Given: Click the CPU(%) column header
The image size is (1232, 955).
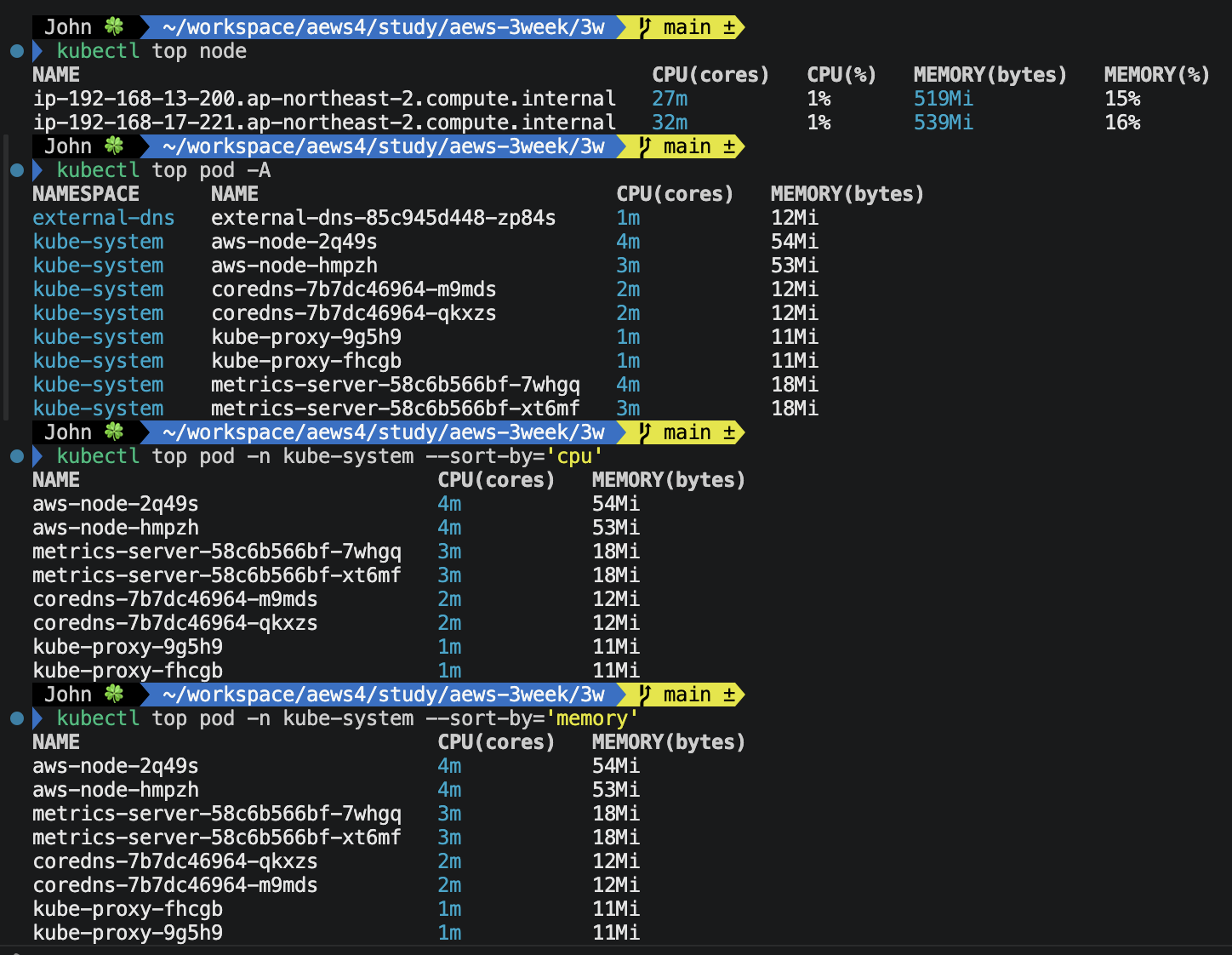Looking at the screenshot, I should (x=841, y=75).
